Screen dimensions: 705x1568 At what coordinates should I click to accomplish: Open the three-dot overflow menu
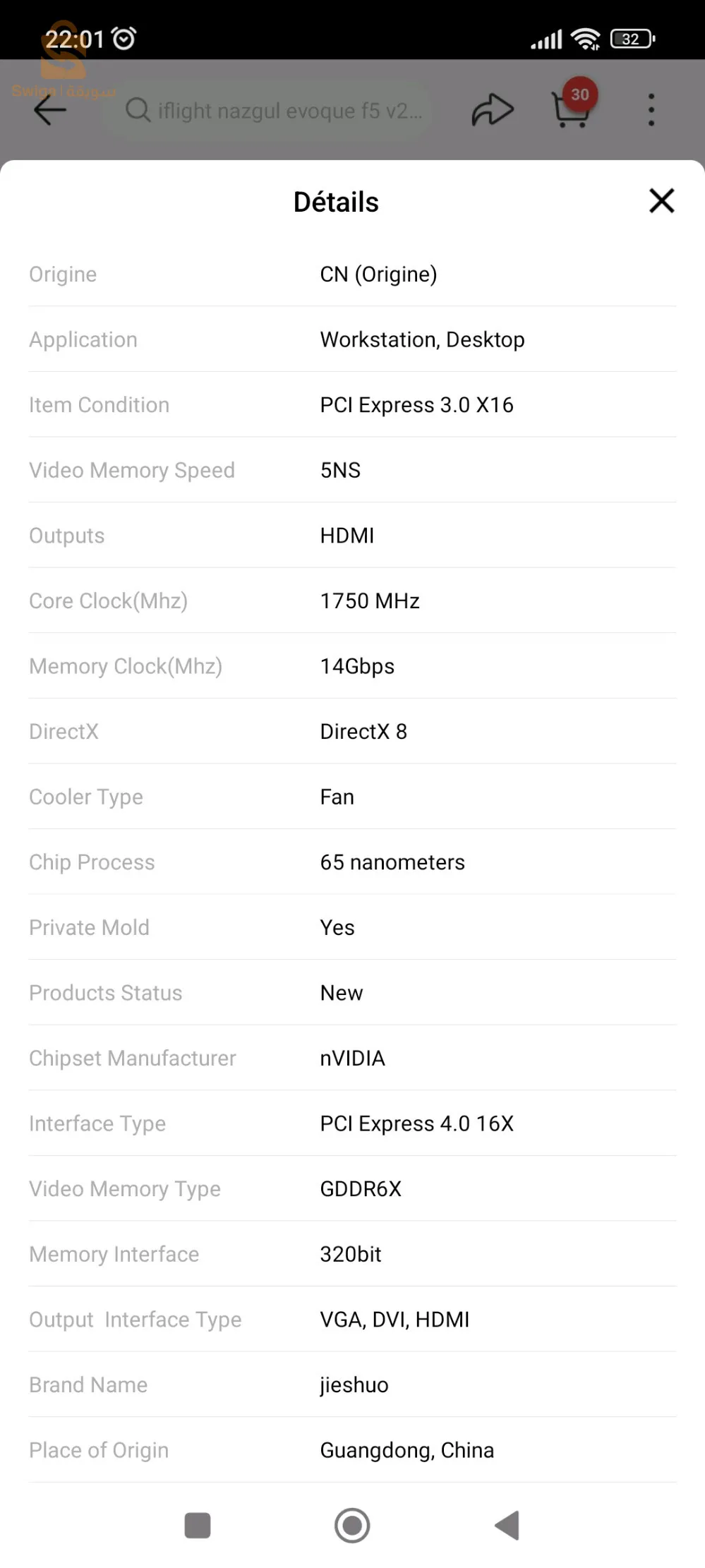[651, 110]
